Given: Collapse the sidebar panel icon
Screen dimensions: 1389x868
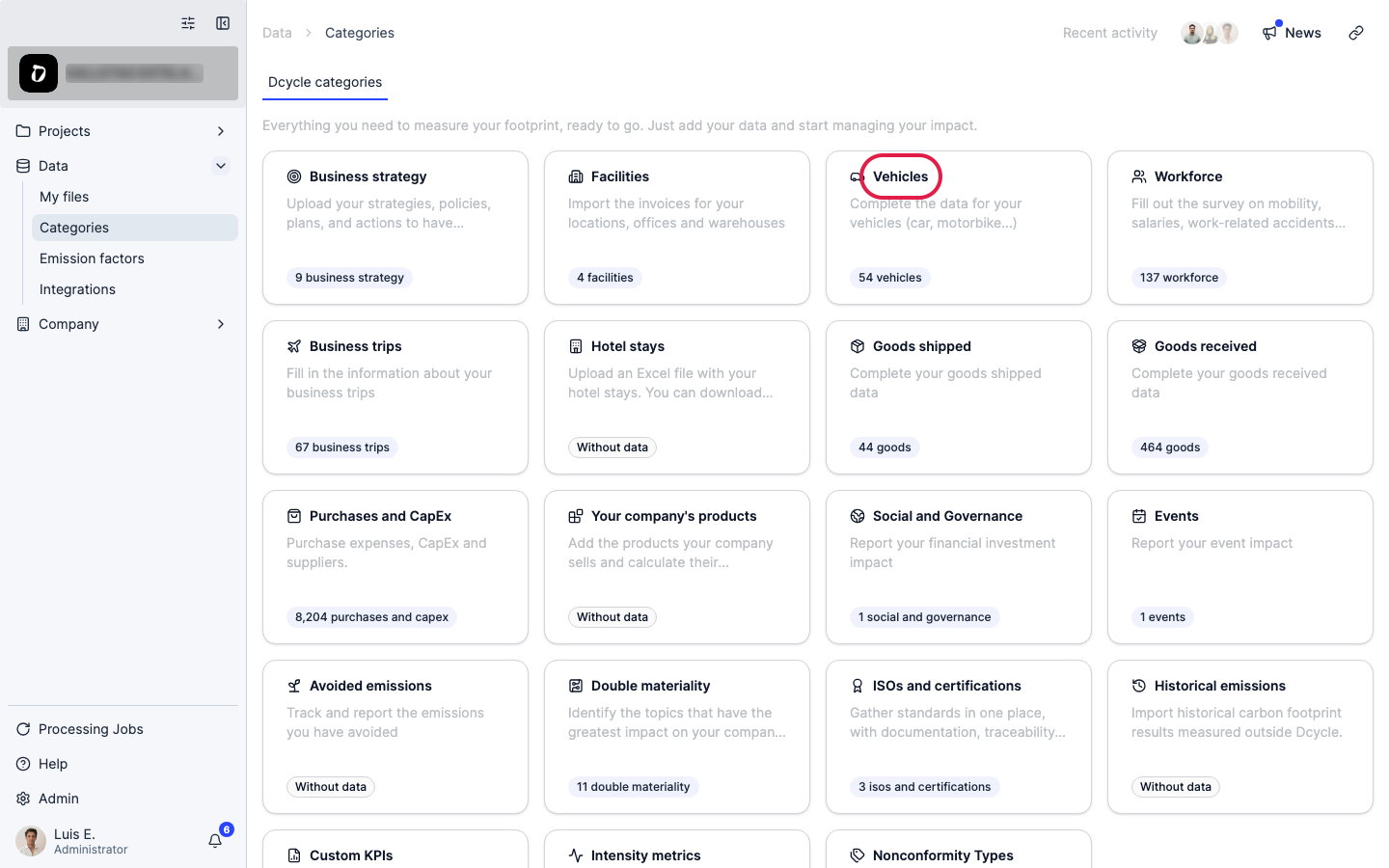Looking at the screenshot, I should pos(223,23).
